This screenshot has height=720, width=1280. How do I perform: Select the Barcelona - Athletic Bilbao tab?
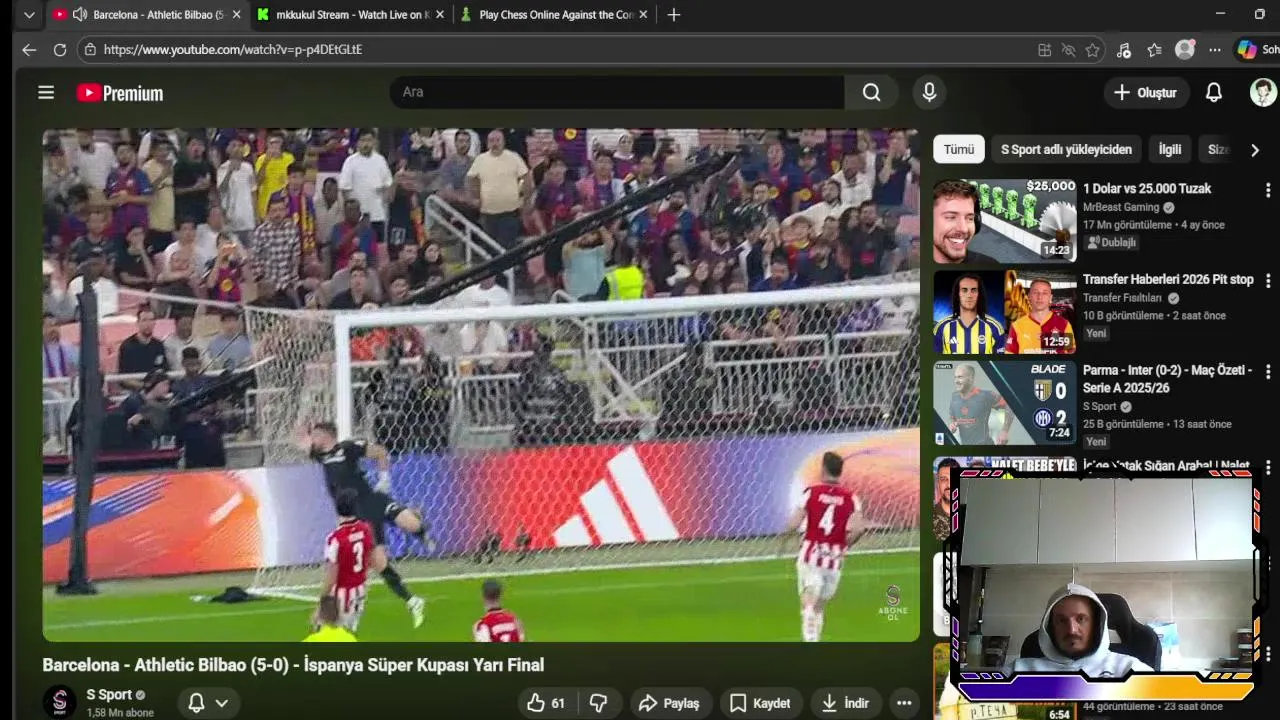[146, 15]
